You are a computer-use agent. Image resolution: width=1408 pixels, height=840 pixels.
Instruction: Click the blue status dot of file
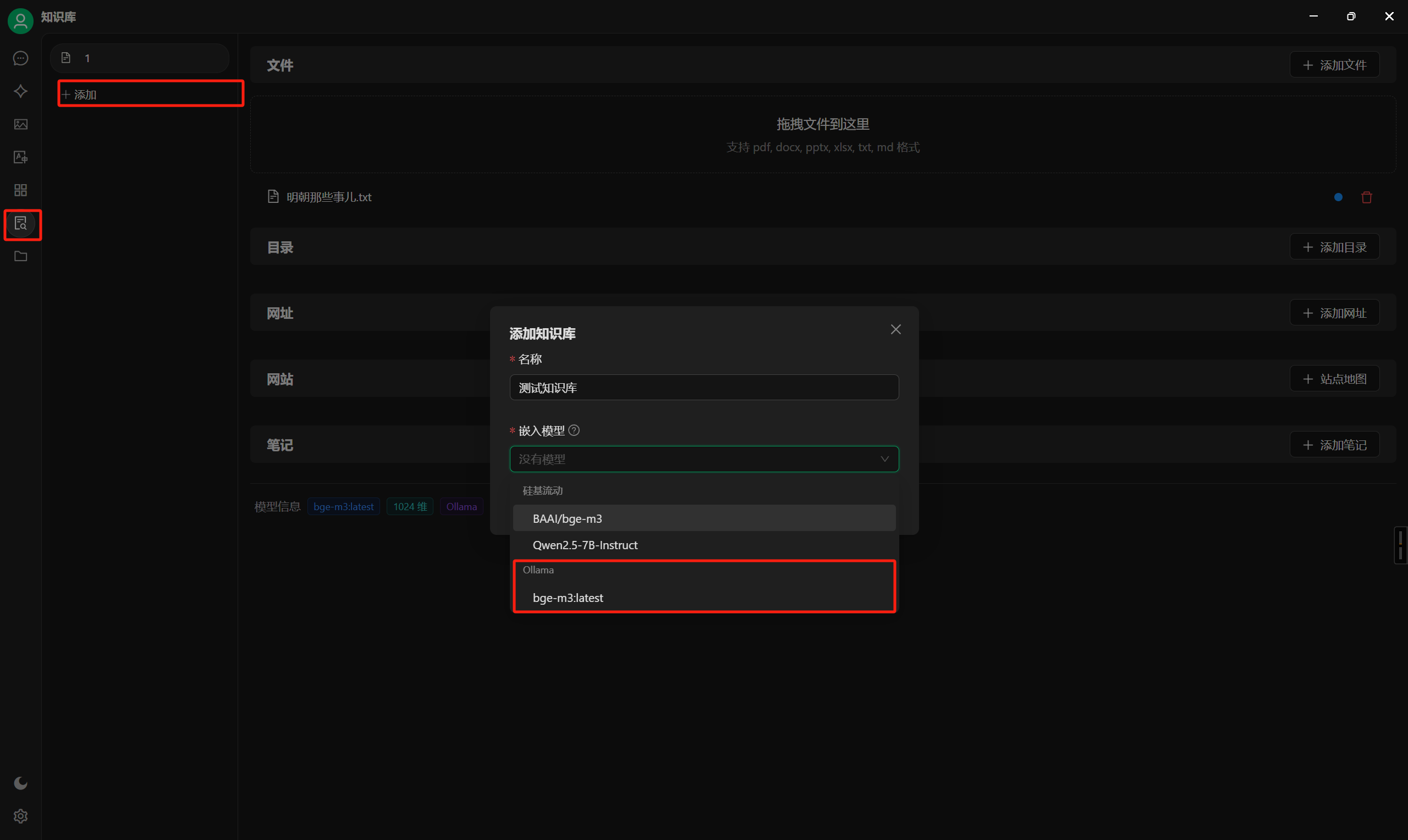pyautogui.click(x=1338, y=197)
